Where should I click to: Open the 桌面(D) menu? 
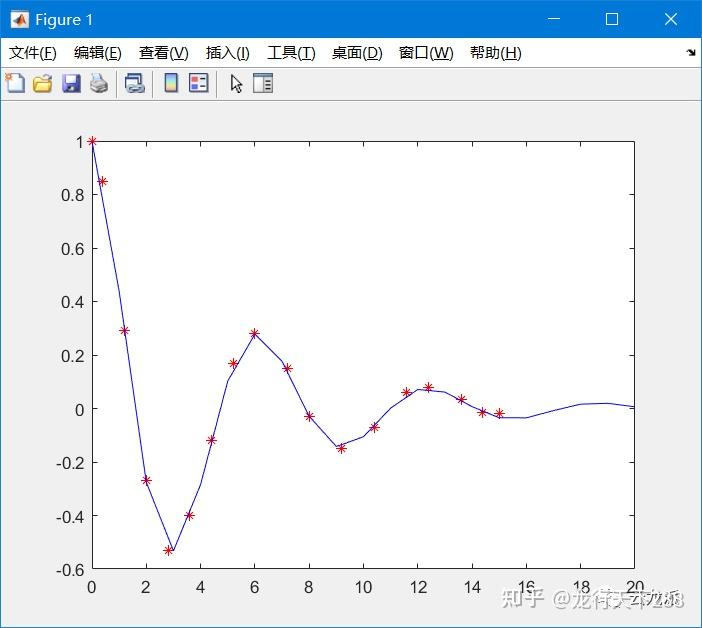click(357, 53)
